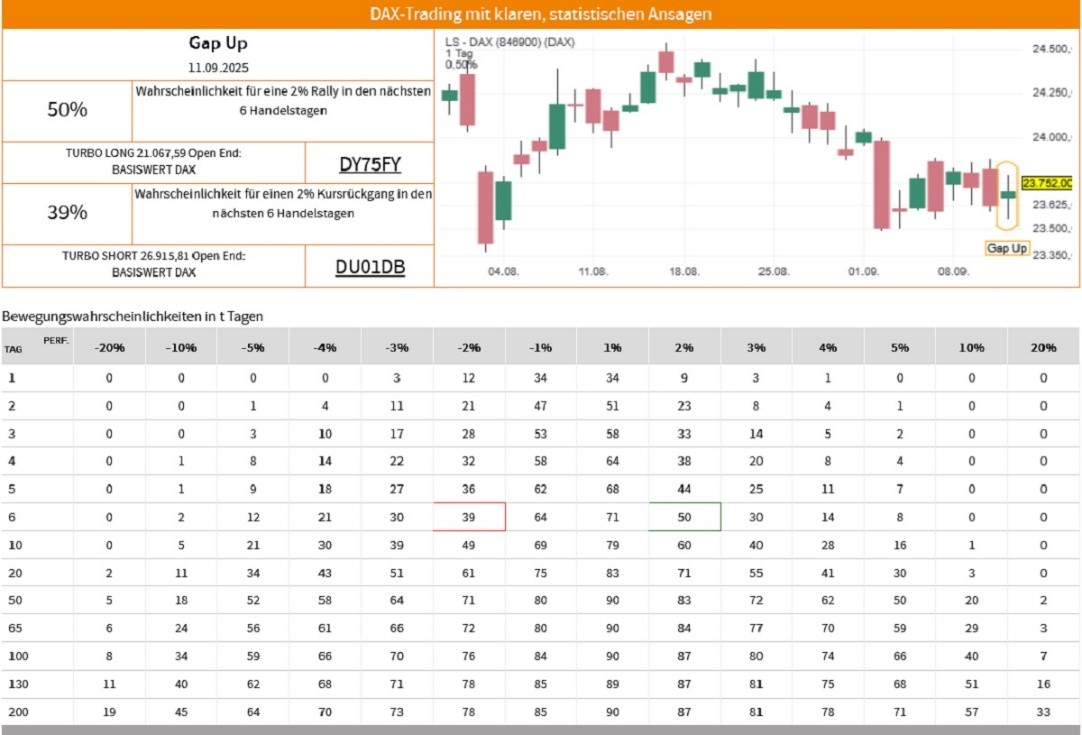Click the row label for day 65
The width and height of the screenshot is (1082, 735).
15,628
